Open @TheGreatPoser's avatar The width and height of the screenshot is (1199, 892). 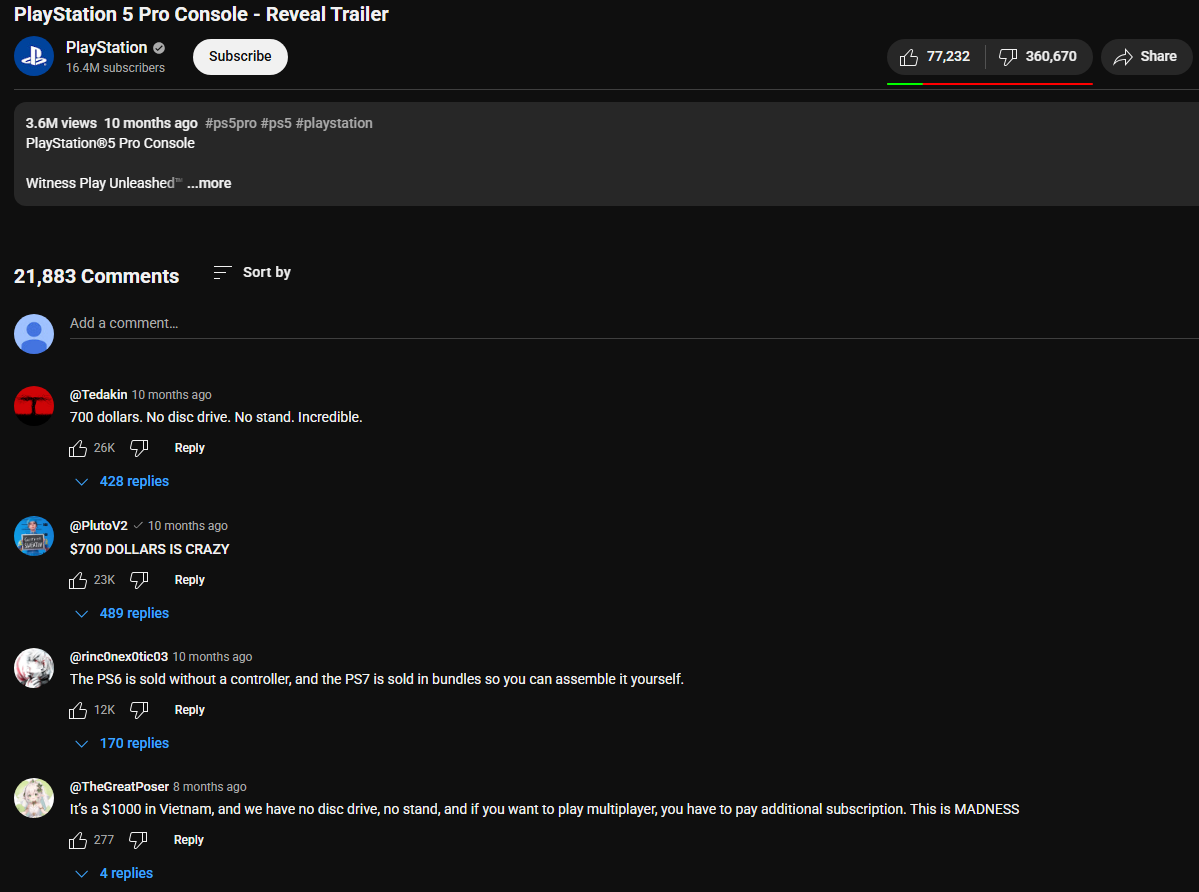coord(34,798)
